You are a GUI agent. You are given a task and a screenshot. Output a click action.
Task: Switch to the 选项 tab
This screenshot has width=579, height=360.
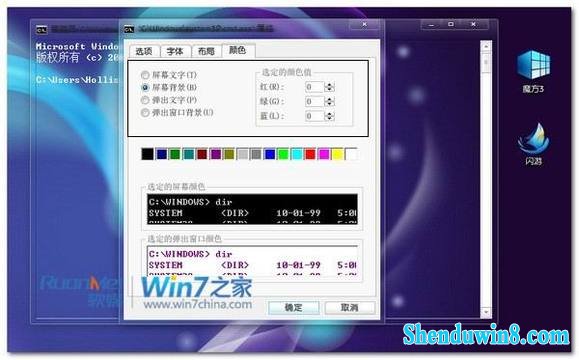tap(144, 51)
